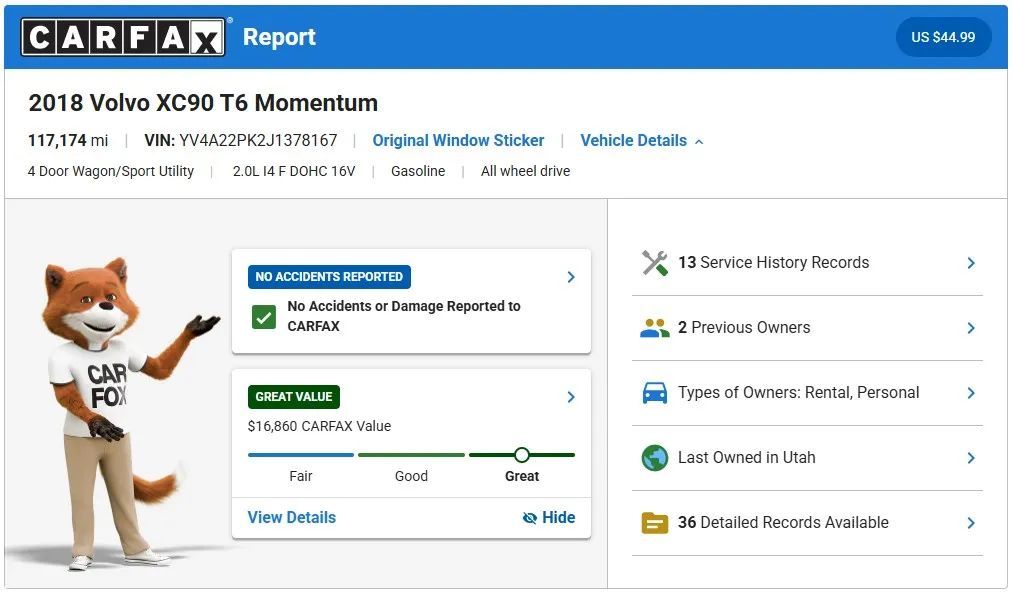Click the 36 Detailed Records Available text
This screenshot has width=1013, height=594.
(x=783, y=522)
